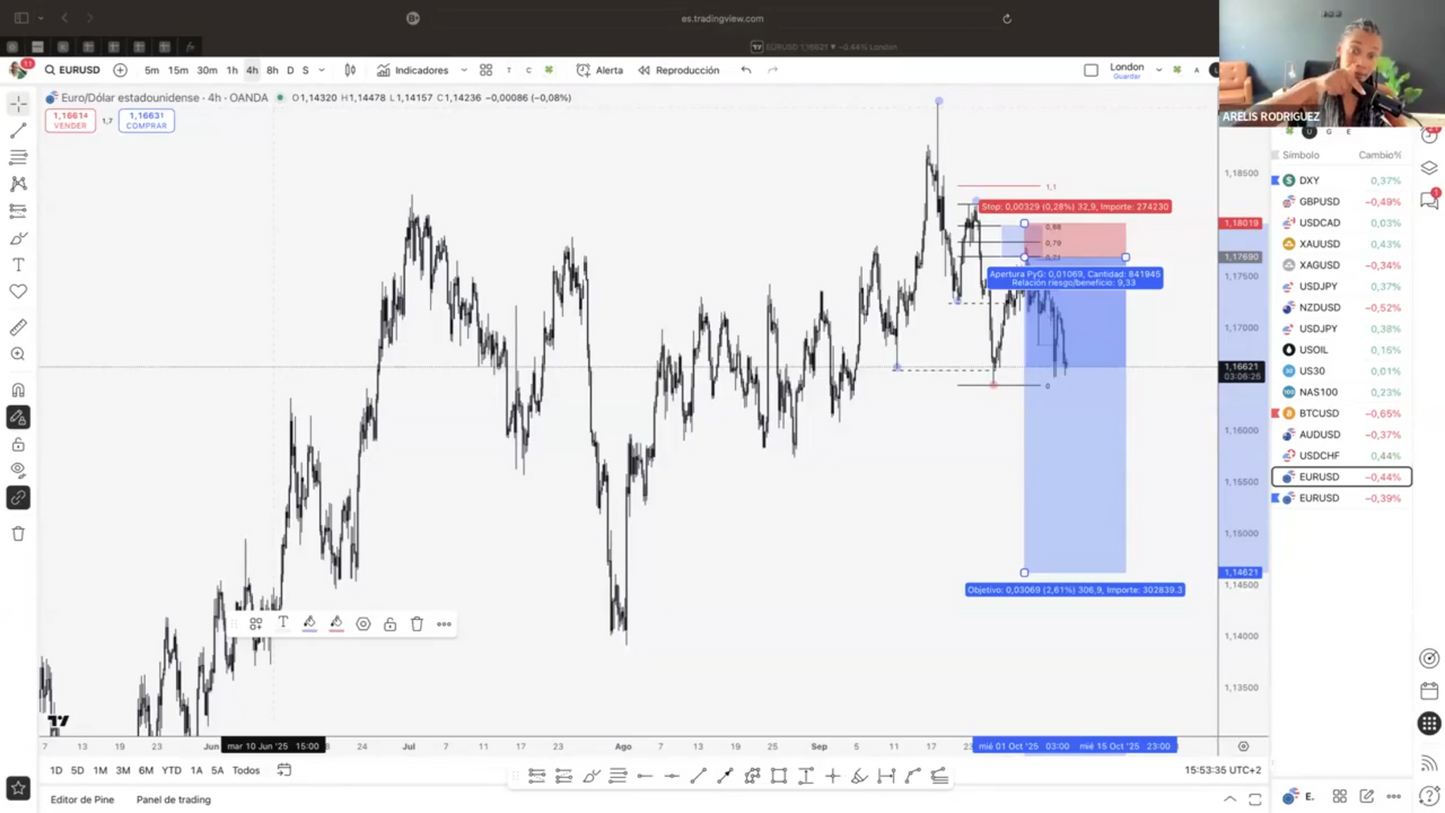Open the trash to remove drawings
This screenshot has height=813, width=1445.
click(x=17, y=533)
